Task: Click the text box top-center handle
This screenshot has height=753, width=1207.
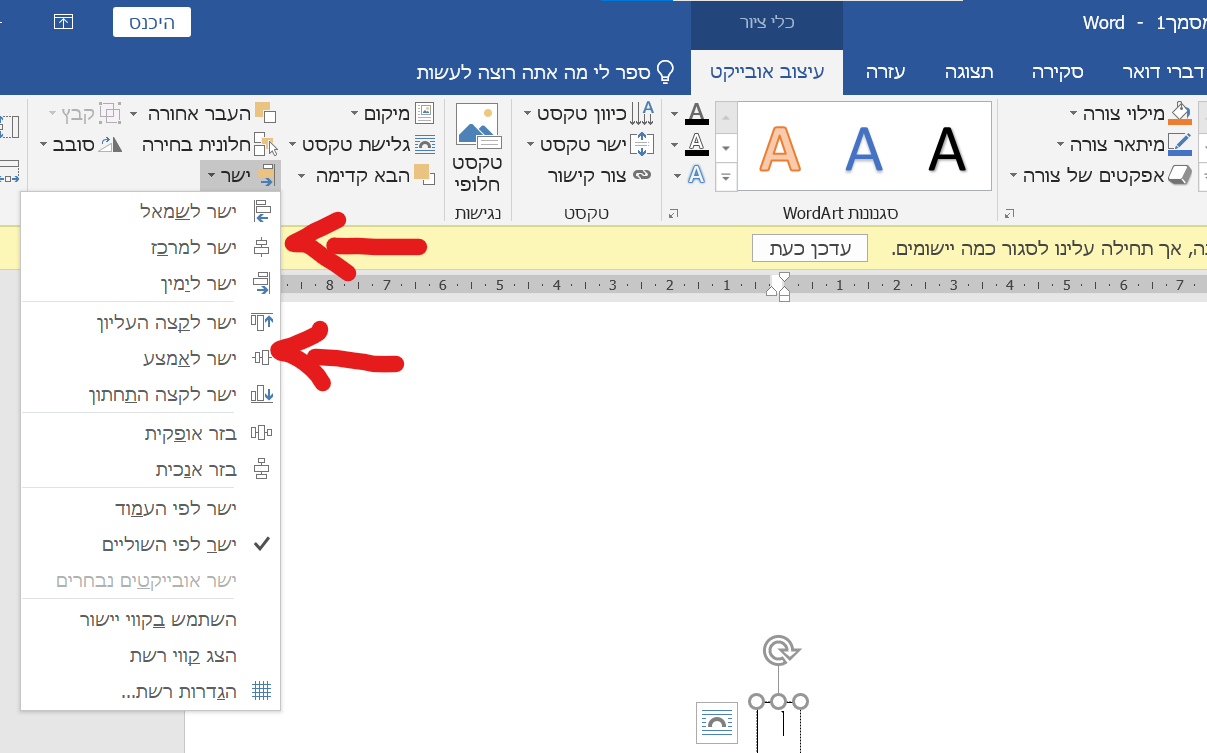Action: coord(778,702)
